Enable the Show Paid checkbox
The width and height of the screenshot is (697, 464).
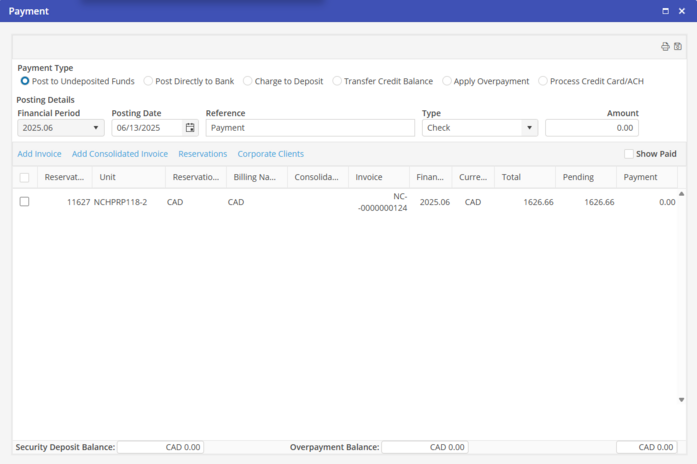[x=629, y=154]
